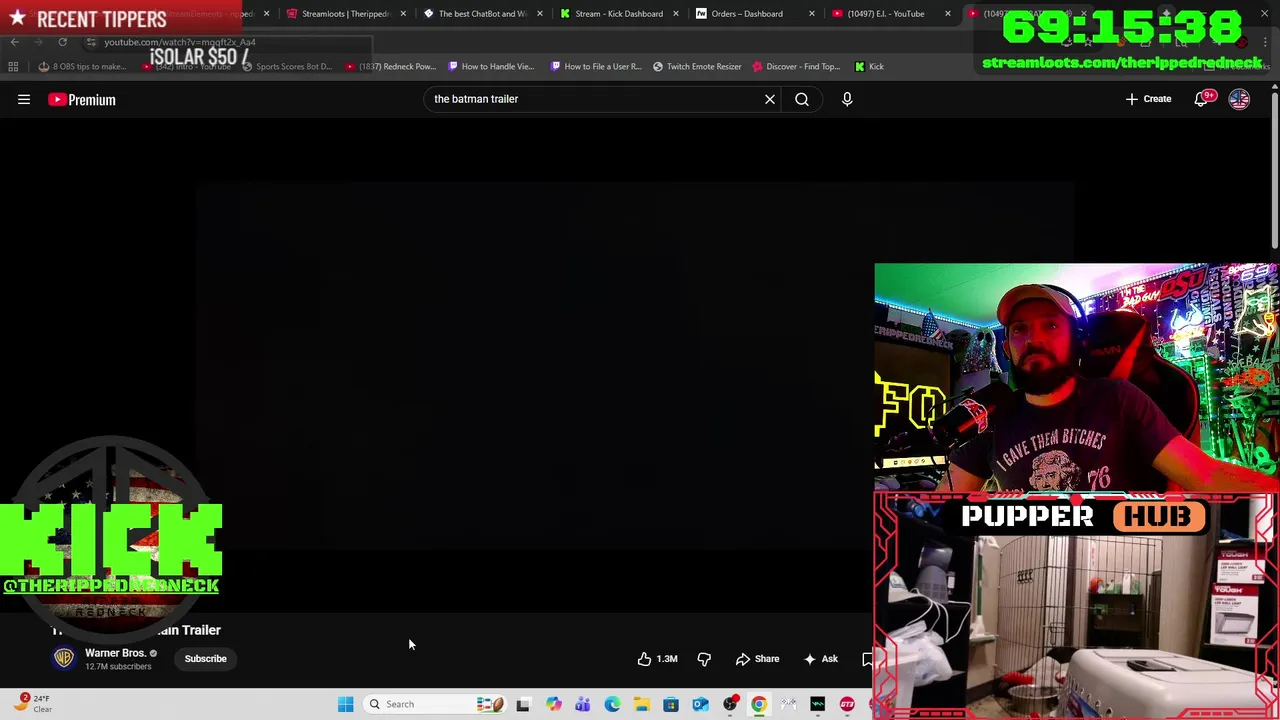Subscribe to the Warner Bros. channel
The width and height of the screenshot is (1280, 720).
click(205, 659)
